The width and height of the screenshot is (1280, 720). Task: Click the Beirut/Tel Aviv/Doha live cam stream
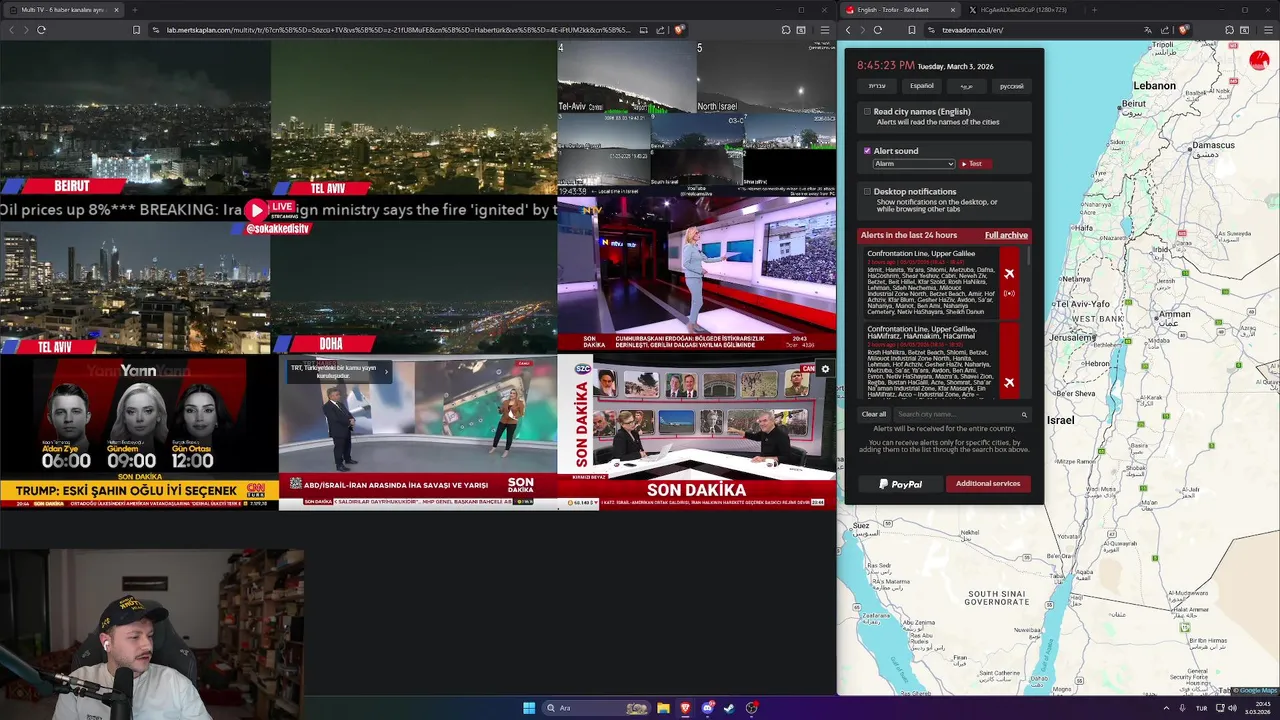click(x=278, y=196)
